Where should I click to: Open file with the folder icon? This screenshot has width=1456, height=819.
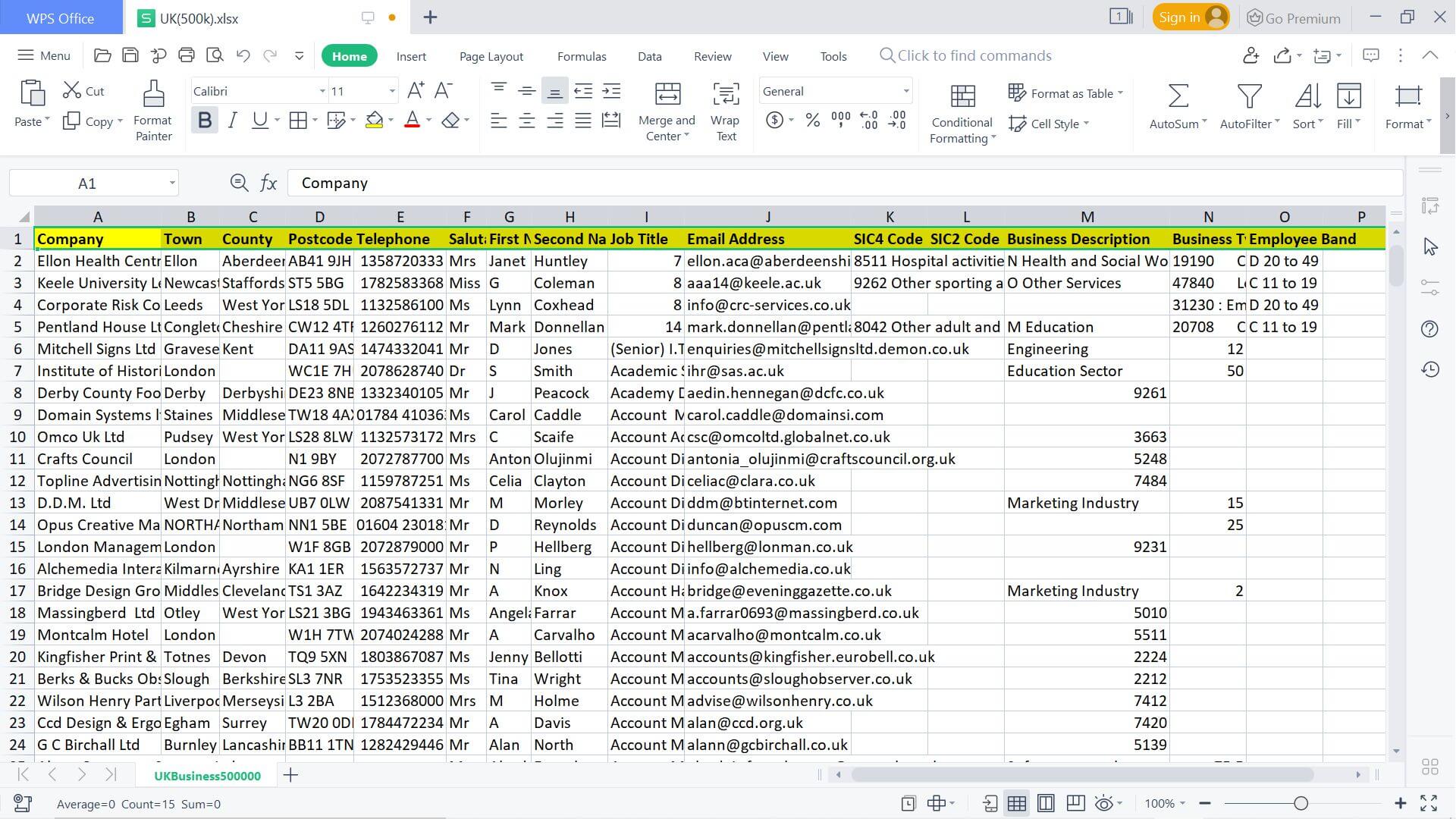102,55
